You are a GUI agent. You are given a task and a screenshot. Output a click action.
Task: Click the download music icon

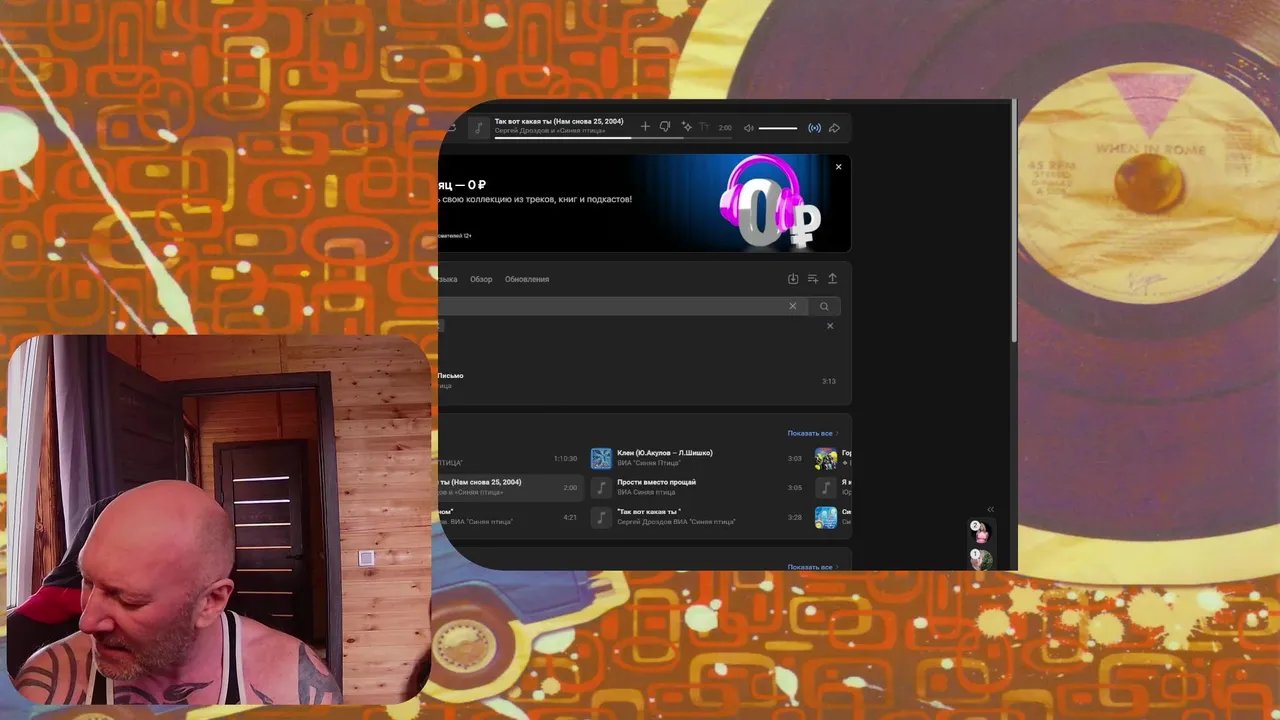pos(793,279)
